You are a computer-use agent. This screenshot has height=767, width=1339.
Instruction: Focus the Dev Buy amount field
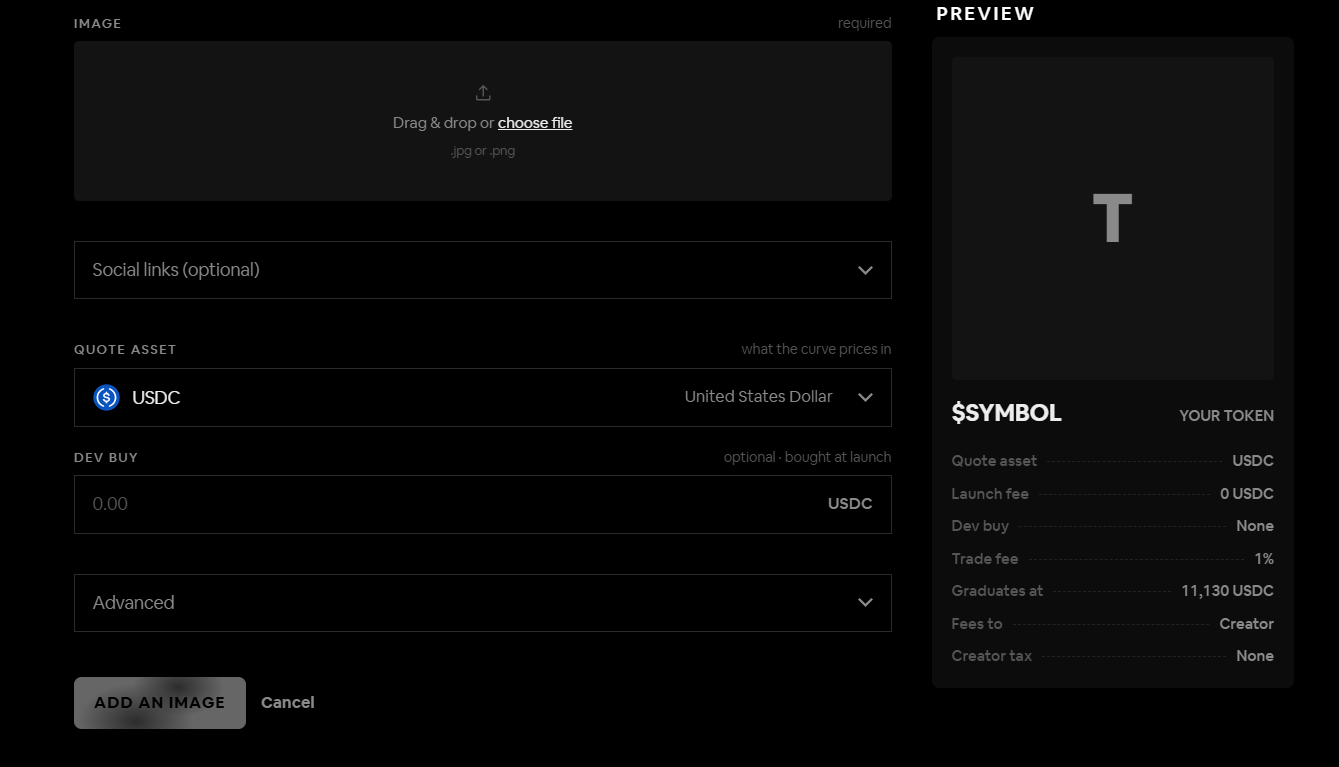[483, 504]
